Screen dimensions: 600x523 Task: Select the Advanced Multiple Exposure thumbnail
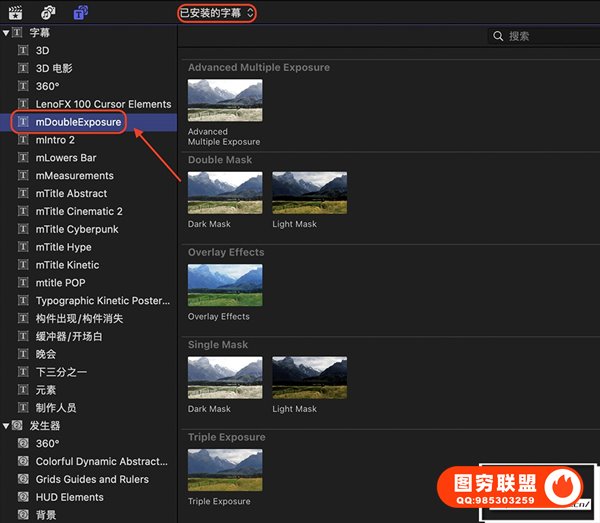point(225,100)
